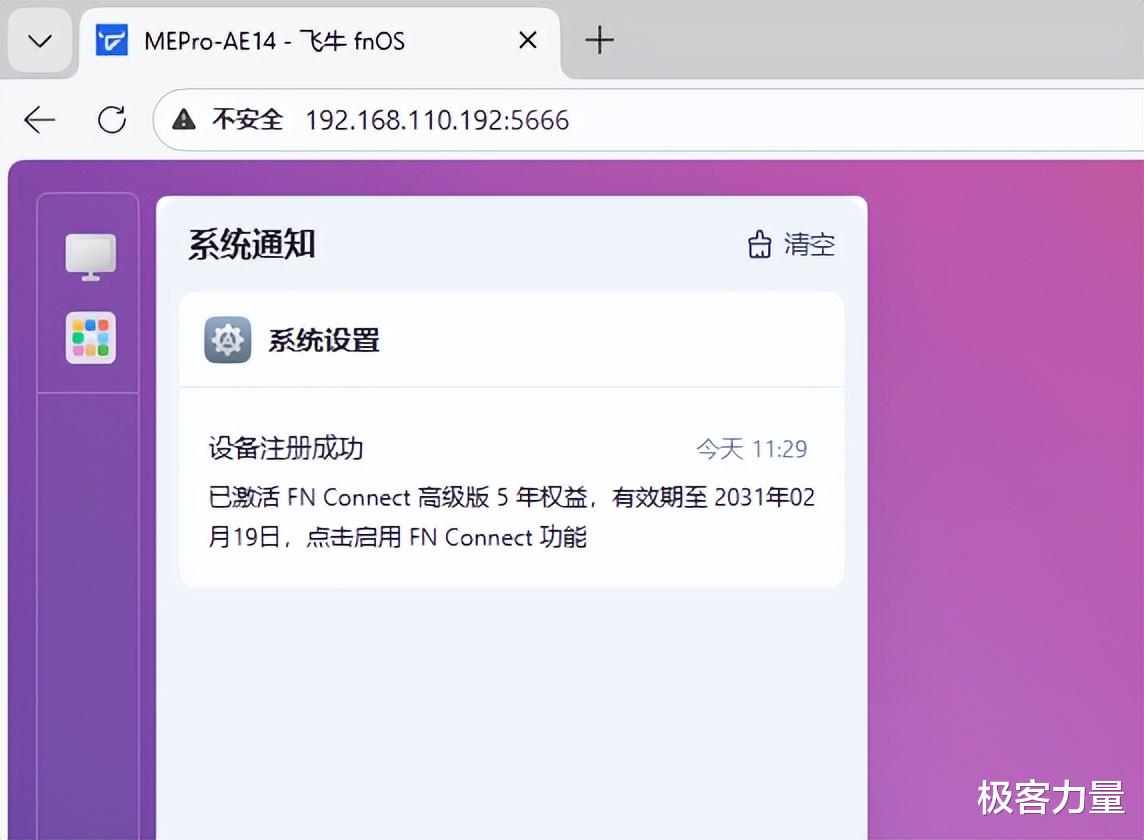The height and width of the screenshot is (840, 1144).
Task: Open a new browser tab
Action: [599, 40]
